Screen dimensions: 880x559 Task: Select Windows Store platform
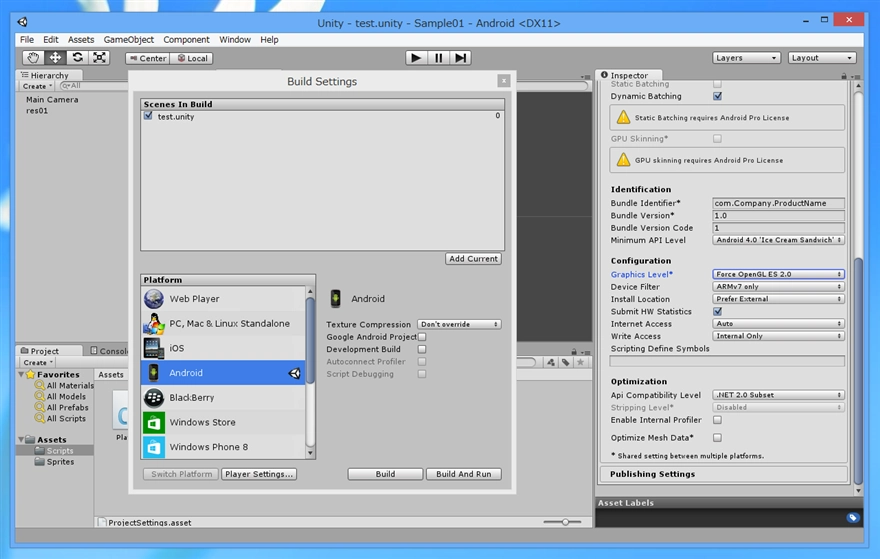(223, 422)
